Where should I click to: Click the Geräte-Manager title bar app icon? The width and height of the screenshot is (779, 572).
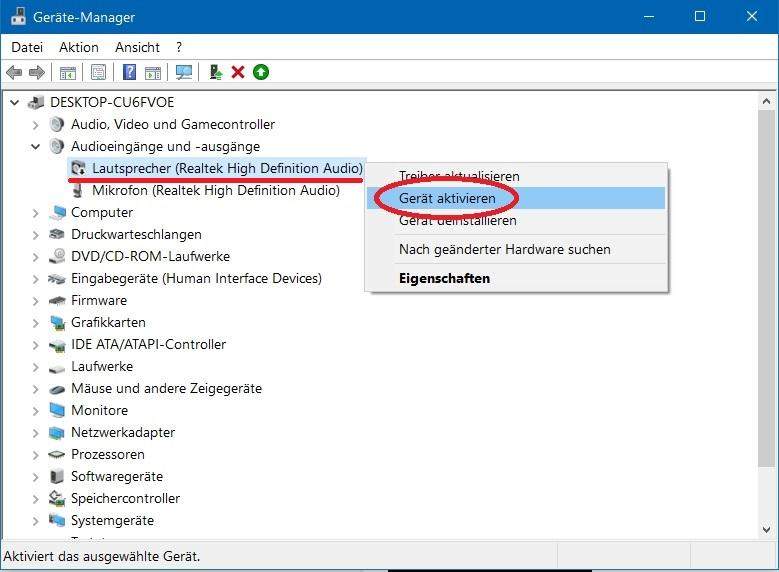point(18,16)
